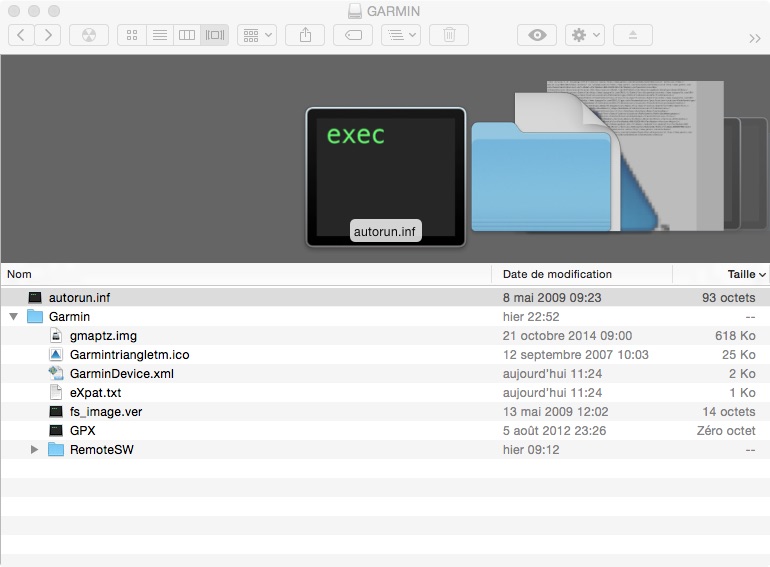Click the Burn disc toolbar icon
The height and width of the screenshot is (567, 770).
click(89, 35)
